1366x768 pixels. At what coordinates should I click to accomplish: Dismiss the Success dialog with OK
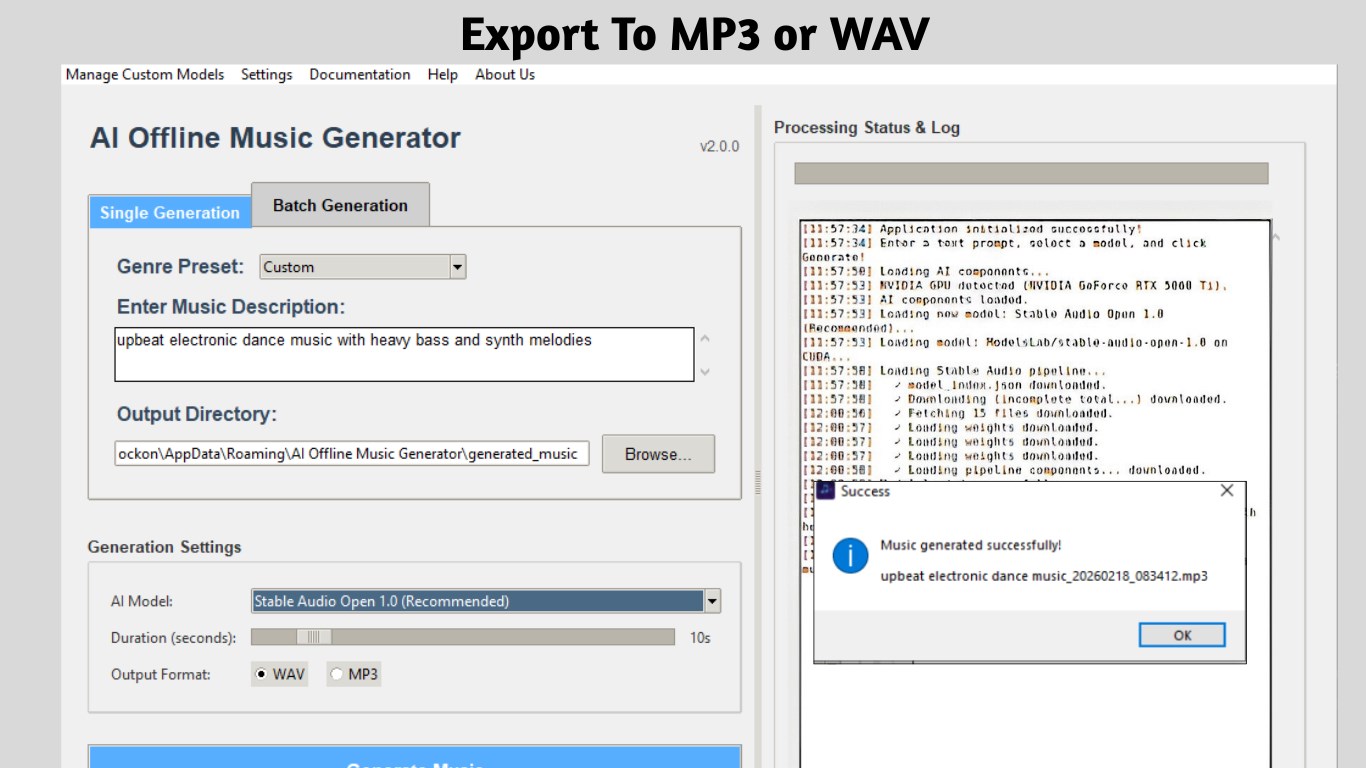point(1182,635)
